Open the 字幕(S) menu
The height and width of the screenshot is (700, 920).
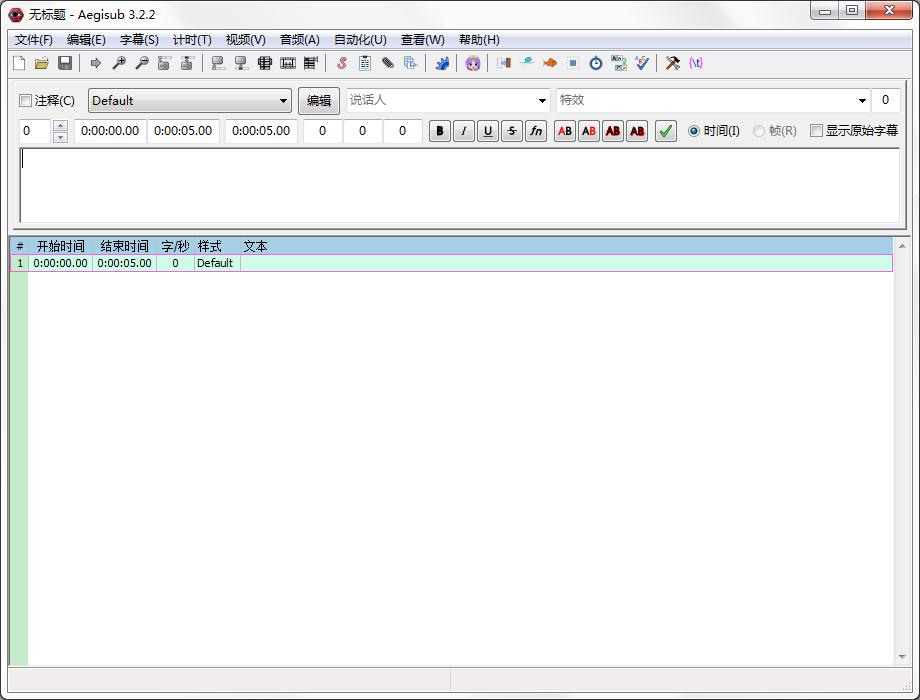139,40
